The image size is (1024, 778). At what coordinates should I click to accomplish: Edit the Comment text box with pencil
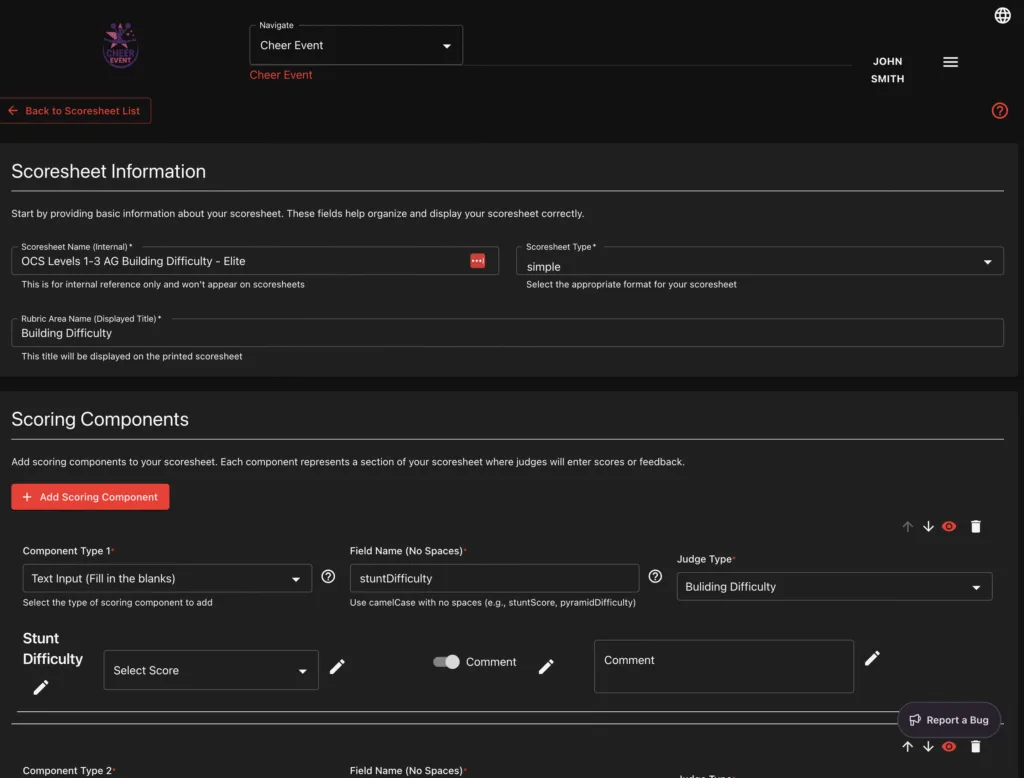click(872, 658)
